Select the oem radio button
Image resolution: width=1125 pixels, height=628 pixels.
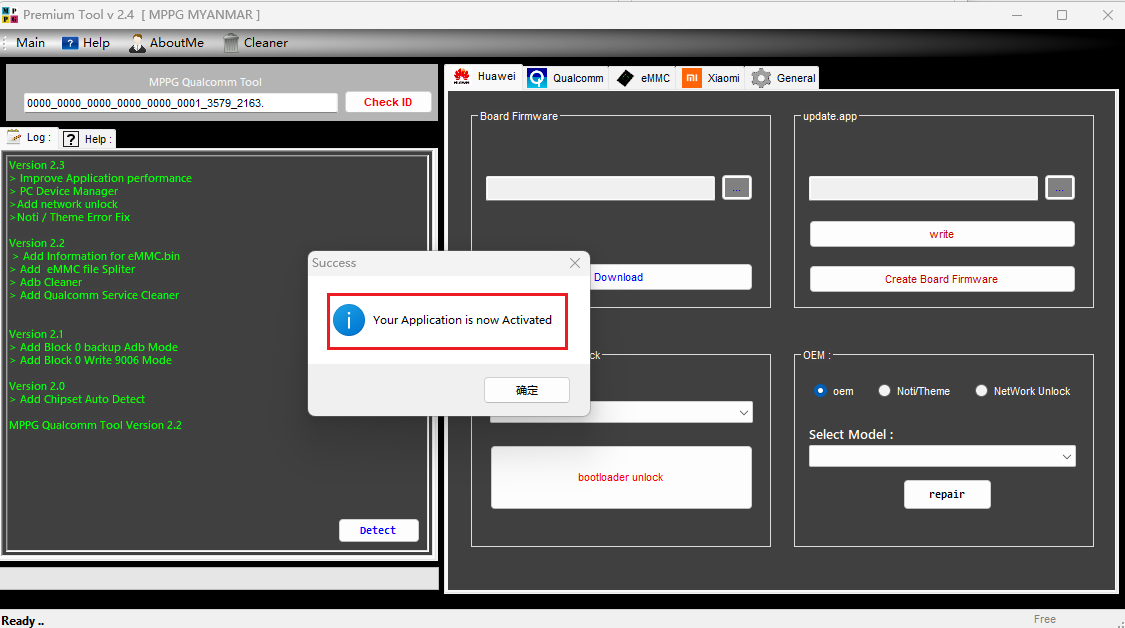point(821,391)
